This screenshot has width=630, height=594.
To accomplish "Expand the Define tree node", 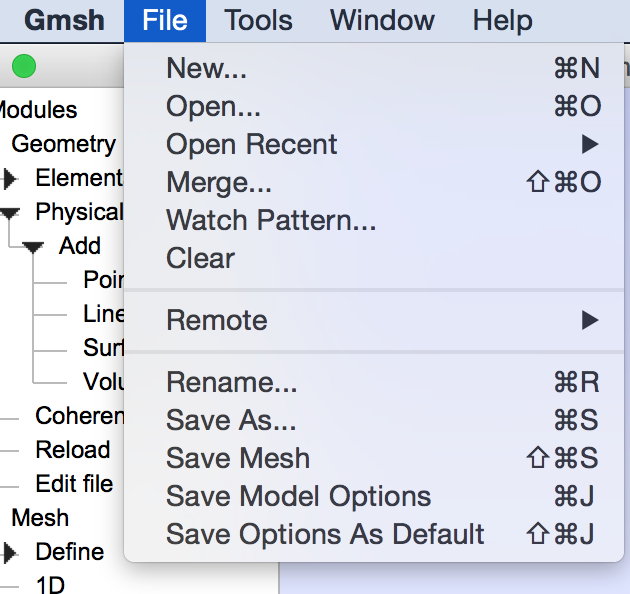I will coord(10,553).
